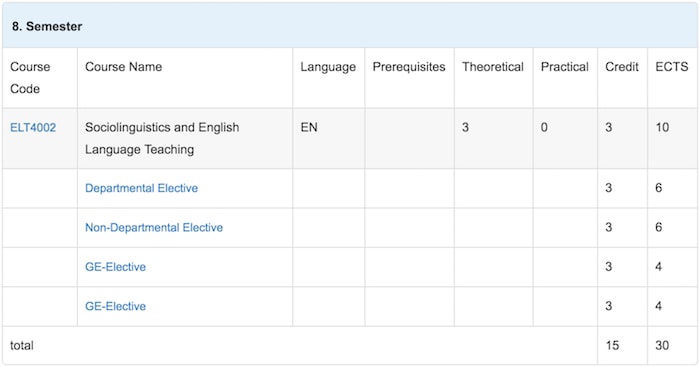Open the ELT4002 course code link
The width and height of the screenshot is (700, 367).
click(x=33, y=128)
